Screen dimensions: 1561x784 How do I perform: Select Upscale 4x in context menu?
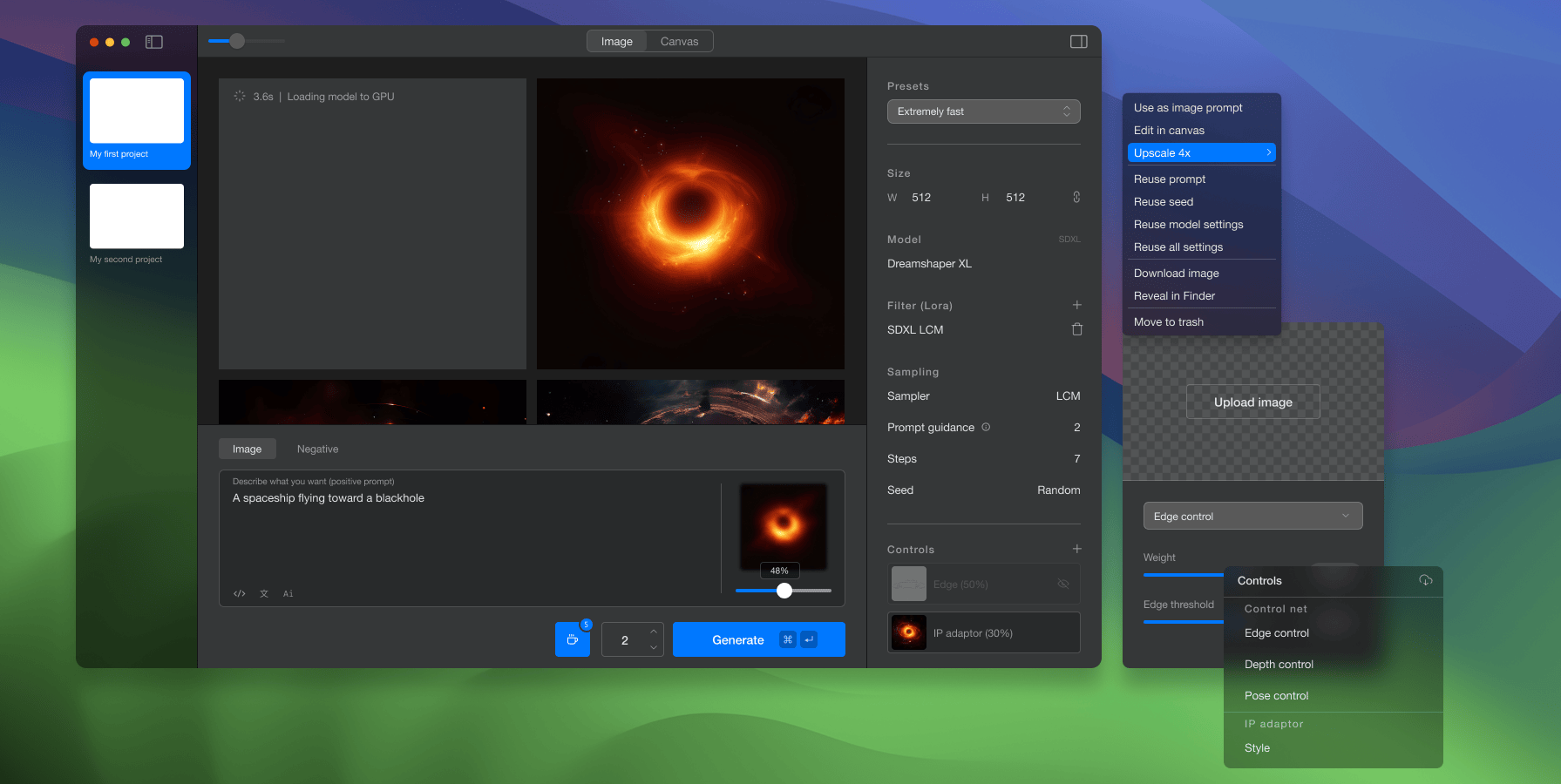pos(1201,152)
